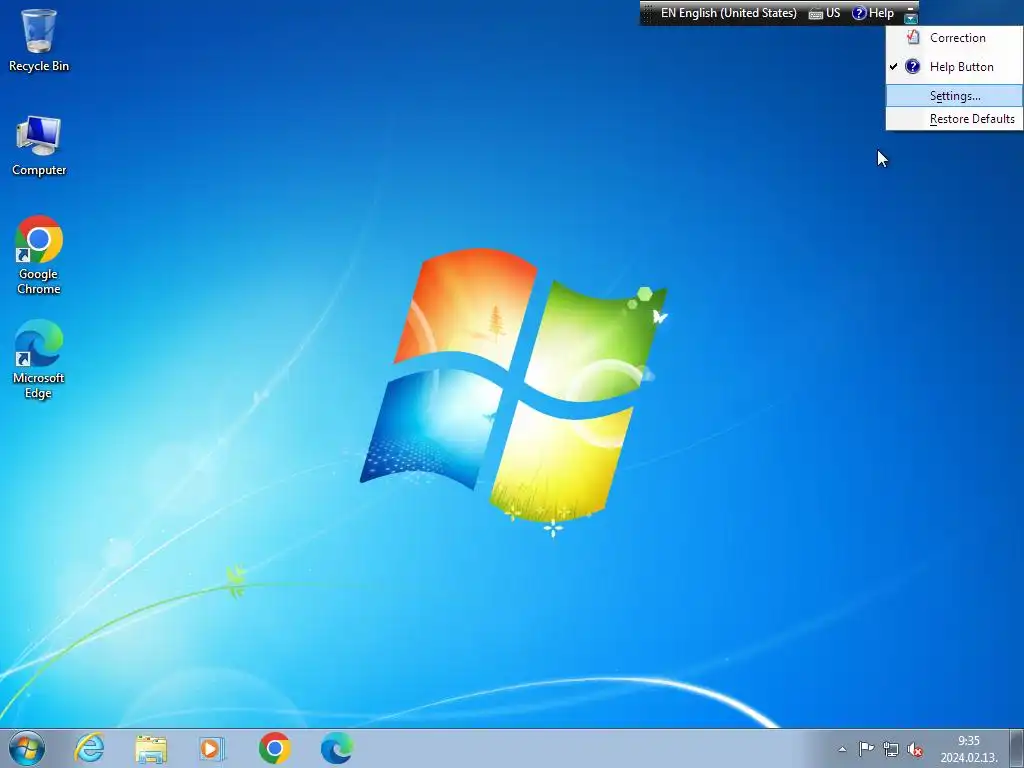Open the Action Center flag icon
This screenshot has height=768, width=1024.
866,749
